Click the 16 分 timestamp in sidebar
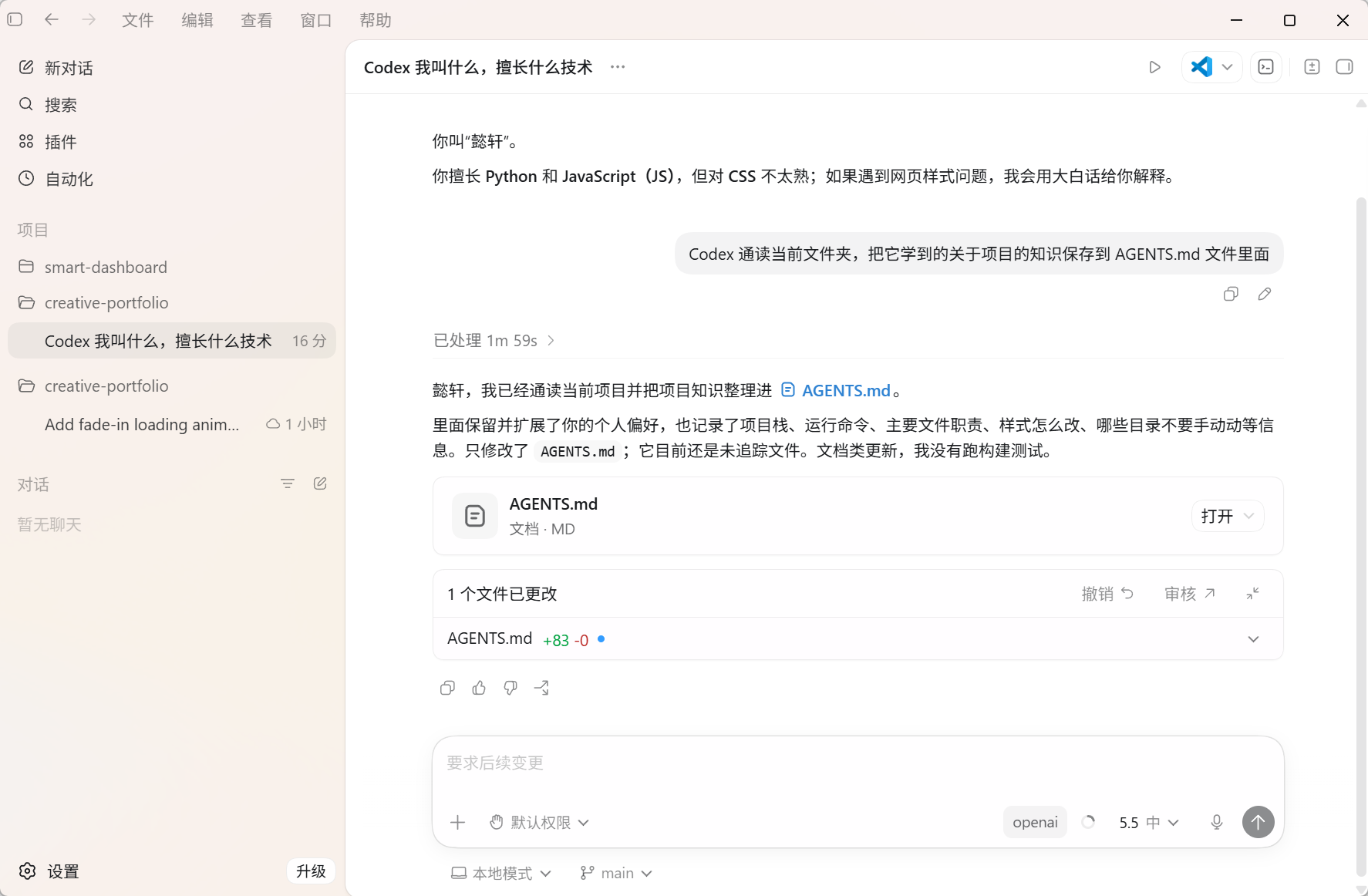This screenshot has height=896, width=1368. pos(309,341)
